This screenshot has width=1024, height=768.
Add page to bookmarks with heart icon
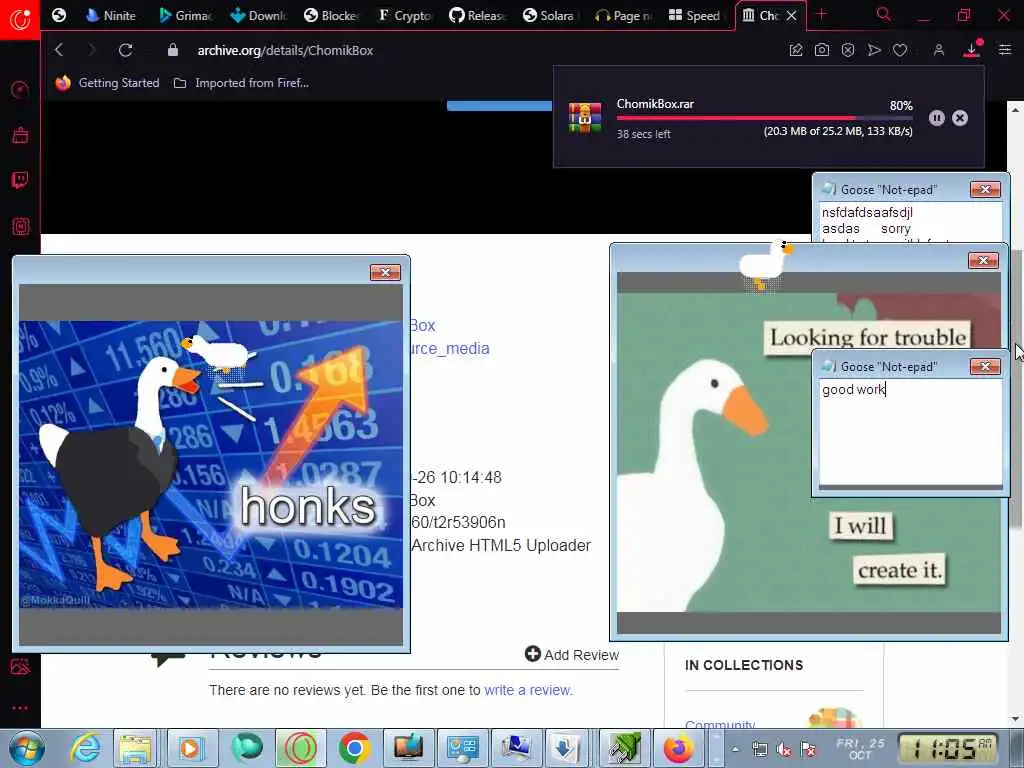point(900,50)
